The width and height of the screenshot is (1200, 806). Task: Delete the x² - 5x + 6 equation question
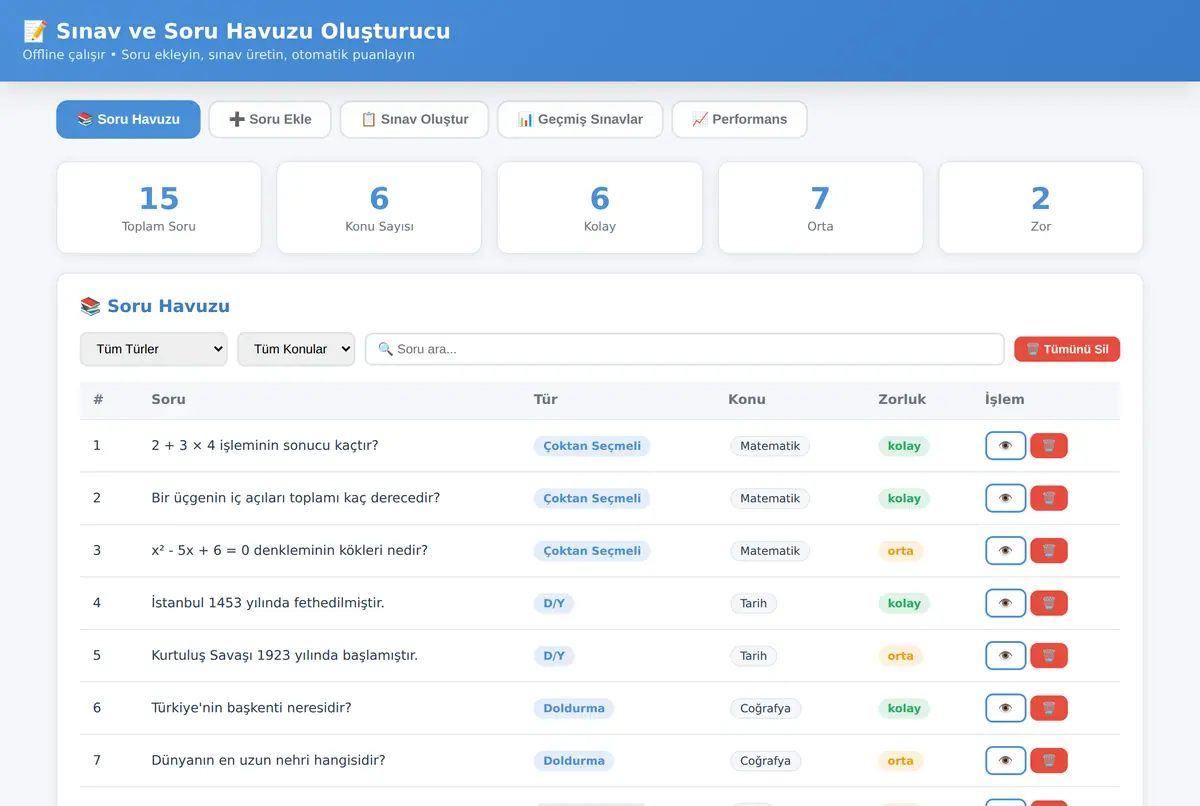click(x=1049, y=551)
